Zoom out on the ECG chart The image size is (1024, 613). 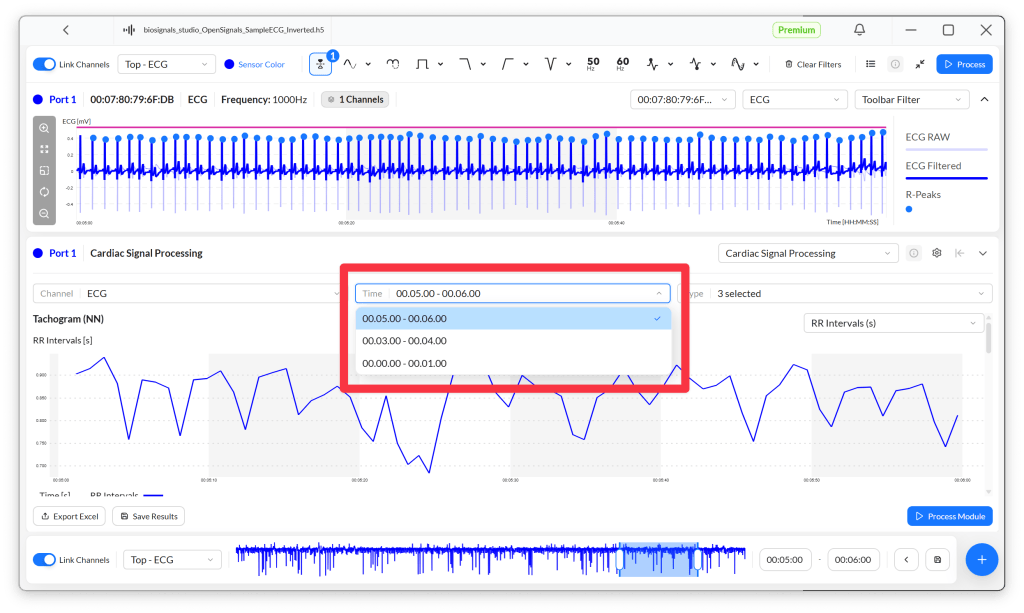(x=44, y=213)
